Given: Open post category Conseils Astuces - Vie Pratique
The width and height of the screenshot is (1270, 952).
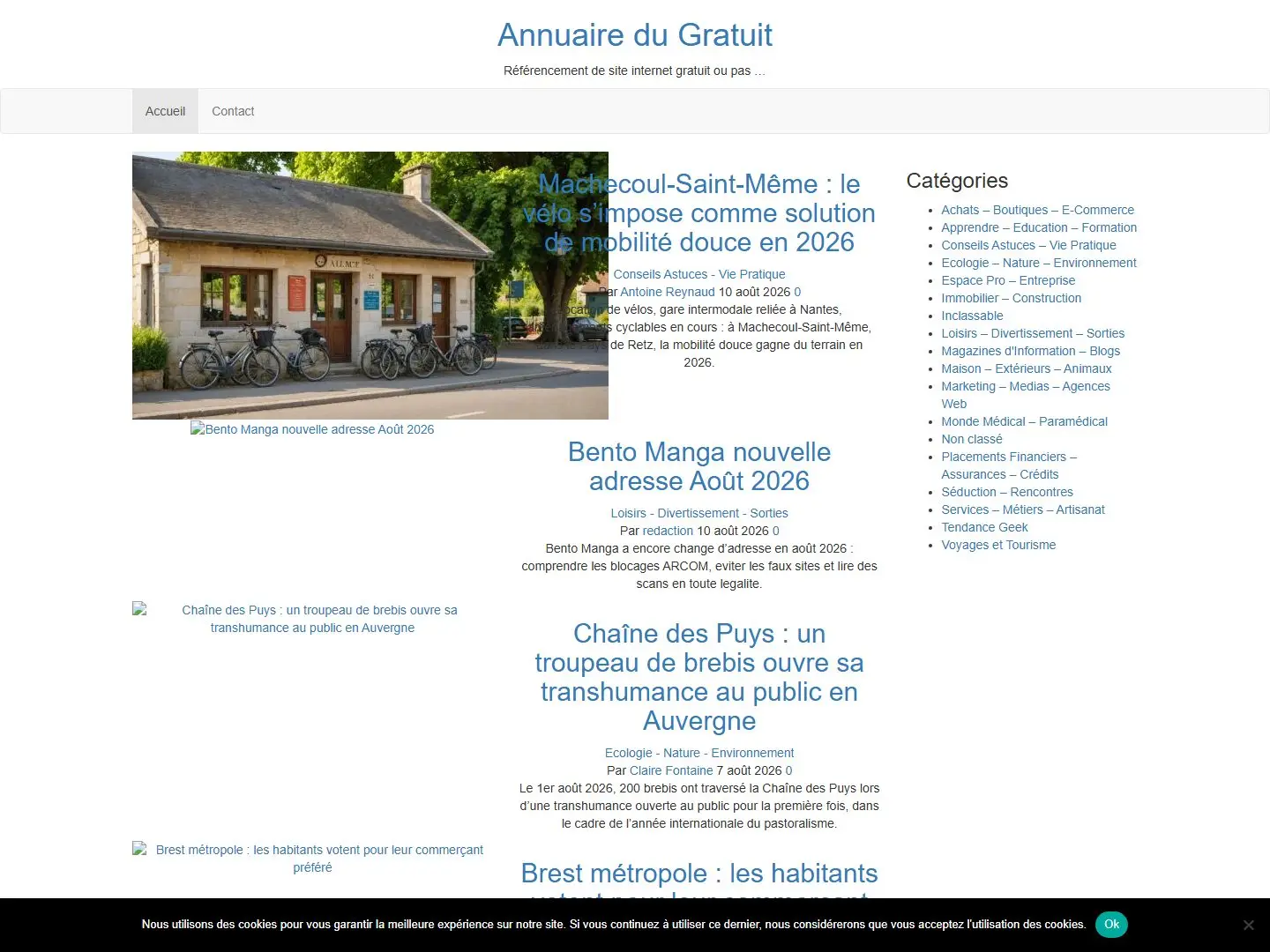Looking at the screenshot, I should click(x=699, y=274).
